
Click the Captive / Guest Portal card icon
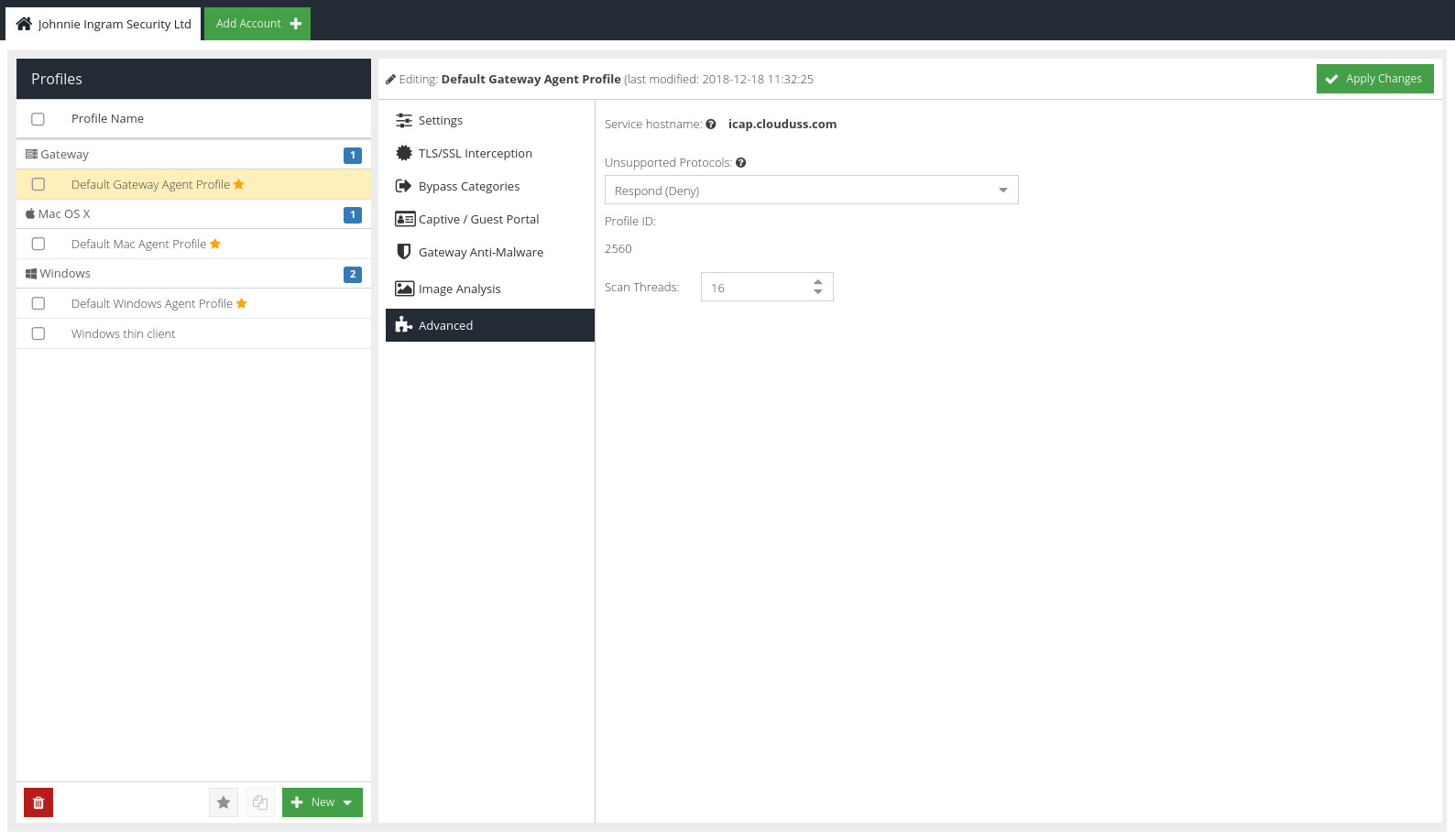405,219
